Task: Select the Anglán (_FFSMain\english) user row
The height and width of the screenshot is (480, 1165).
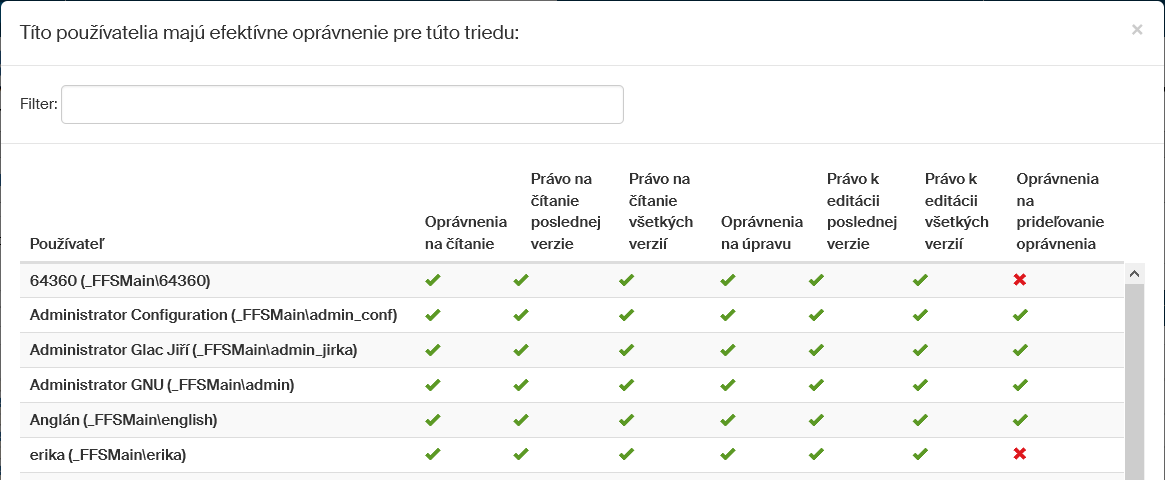Action: pos(124,420)
